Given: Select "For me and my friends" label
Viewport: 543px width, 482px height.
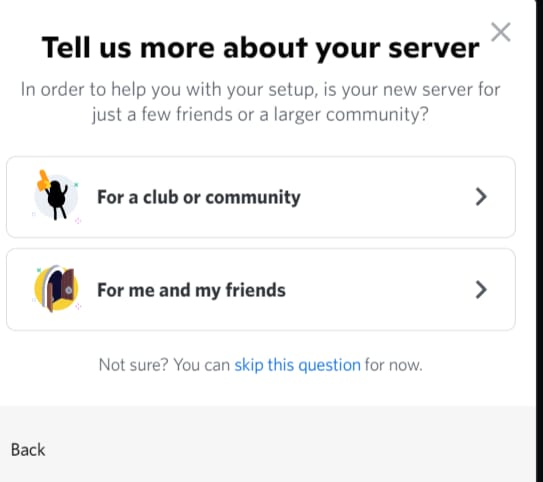Looking at the screenshot, I should [191, 290].
